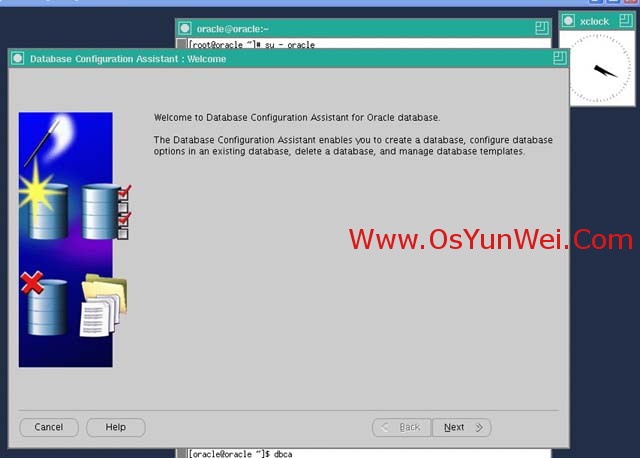Open window menu icon of the xclock window
The width and height of the screenshot is (640, 458).
coord(568,20)
